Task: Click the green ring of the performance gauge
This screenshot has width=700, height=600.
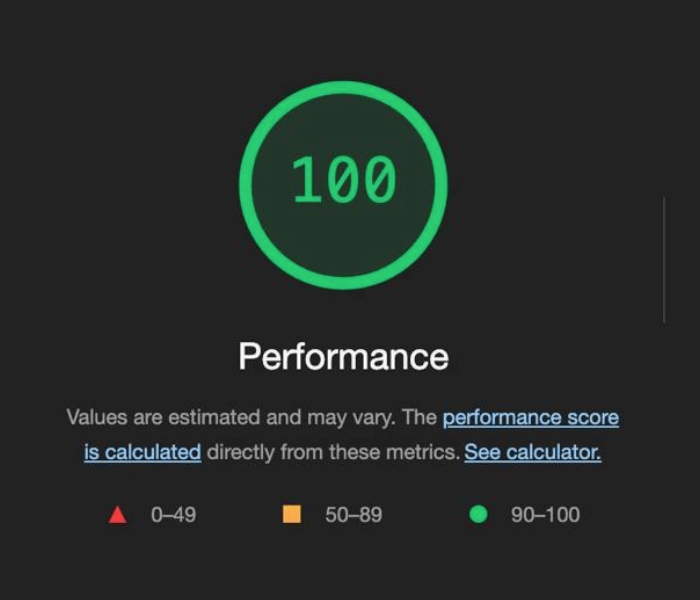Action: point(343,87)
